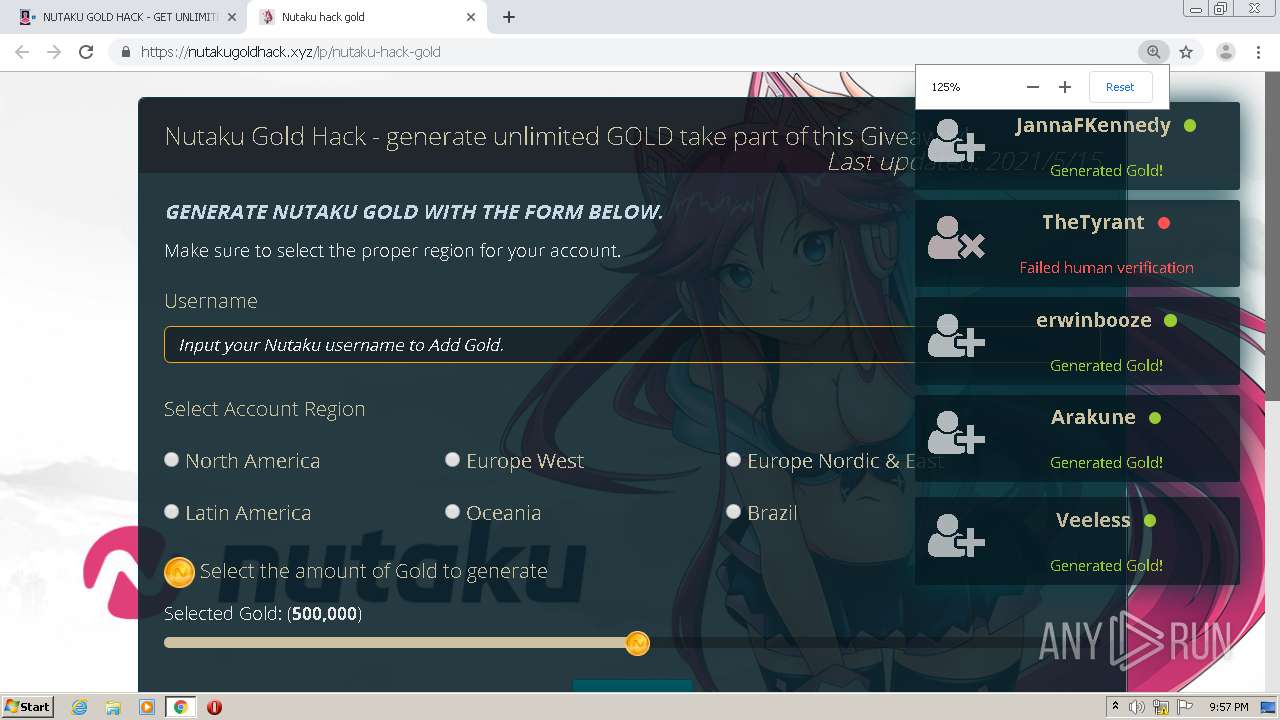Switch to the Nutaku hack gold tab
1280x720 pixels.
coord(368,17)
